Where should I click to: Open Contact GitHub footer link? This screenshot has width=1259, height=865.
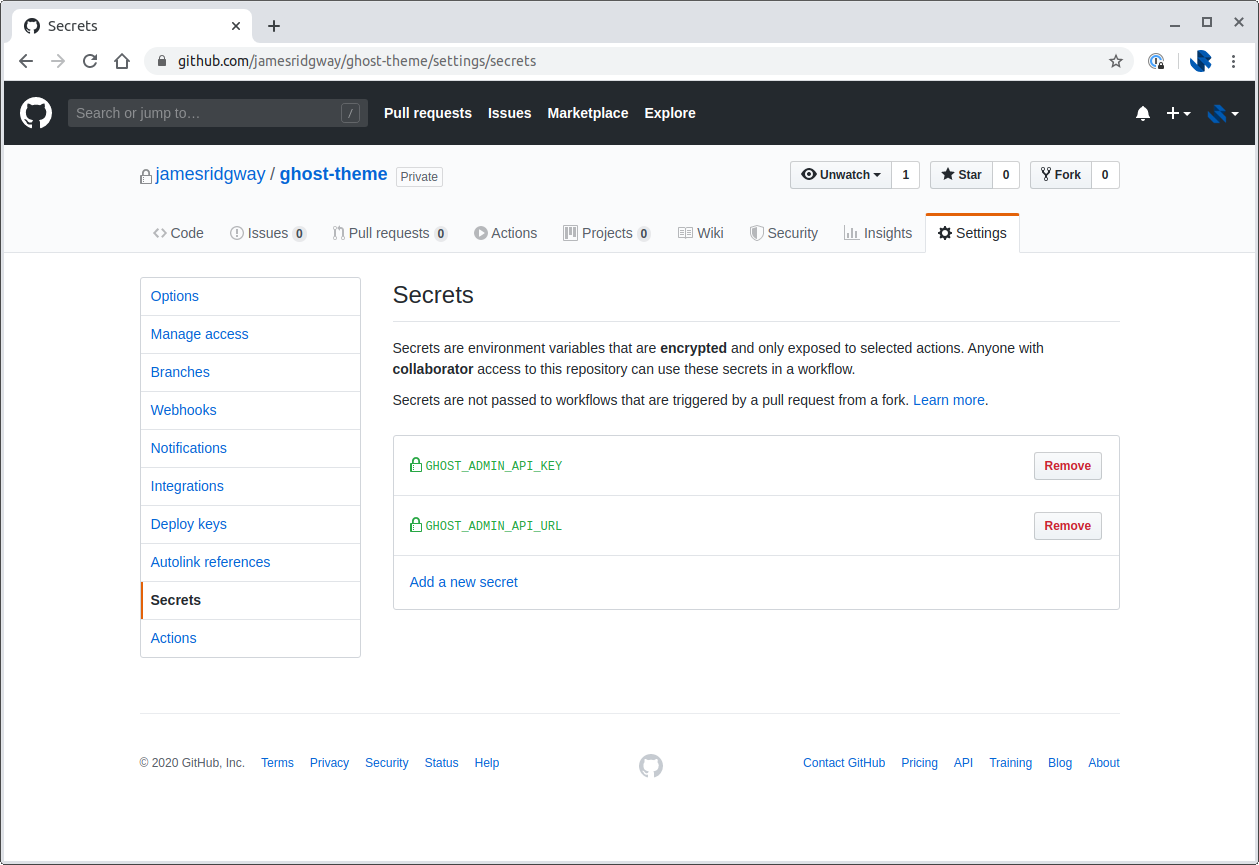click(844, 763)
